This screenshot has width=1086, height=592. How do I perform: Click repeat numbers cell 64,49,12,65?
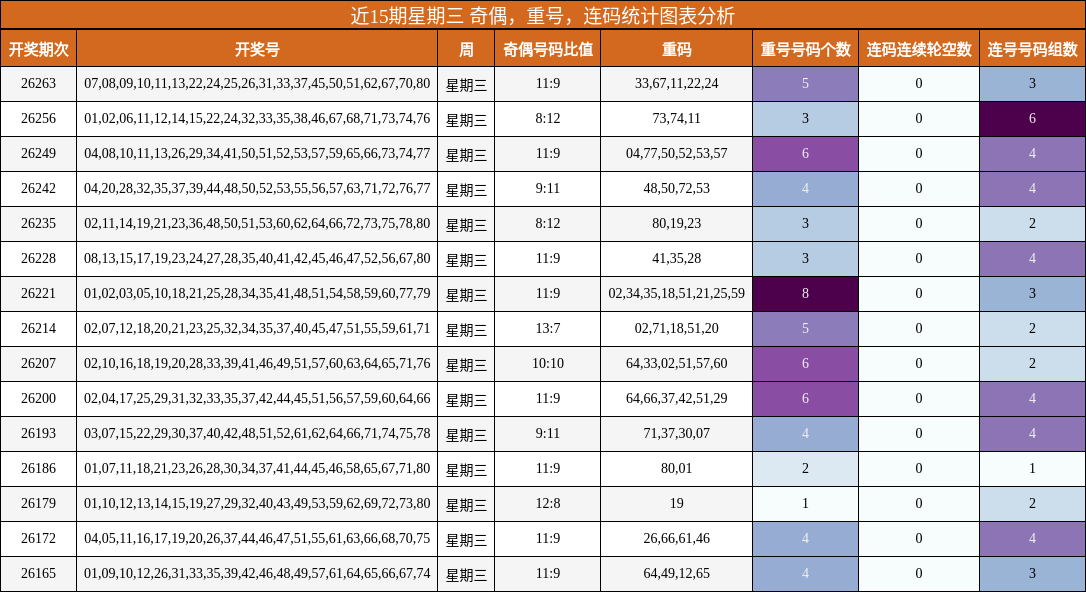coord(677,573)
